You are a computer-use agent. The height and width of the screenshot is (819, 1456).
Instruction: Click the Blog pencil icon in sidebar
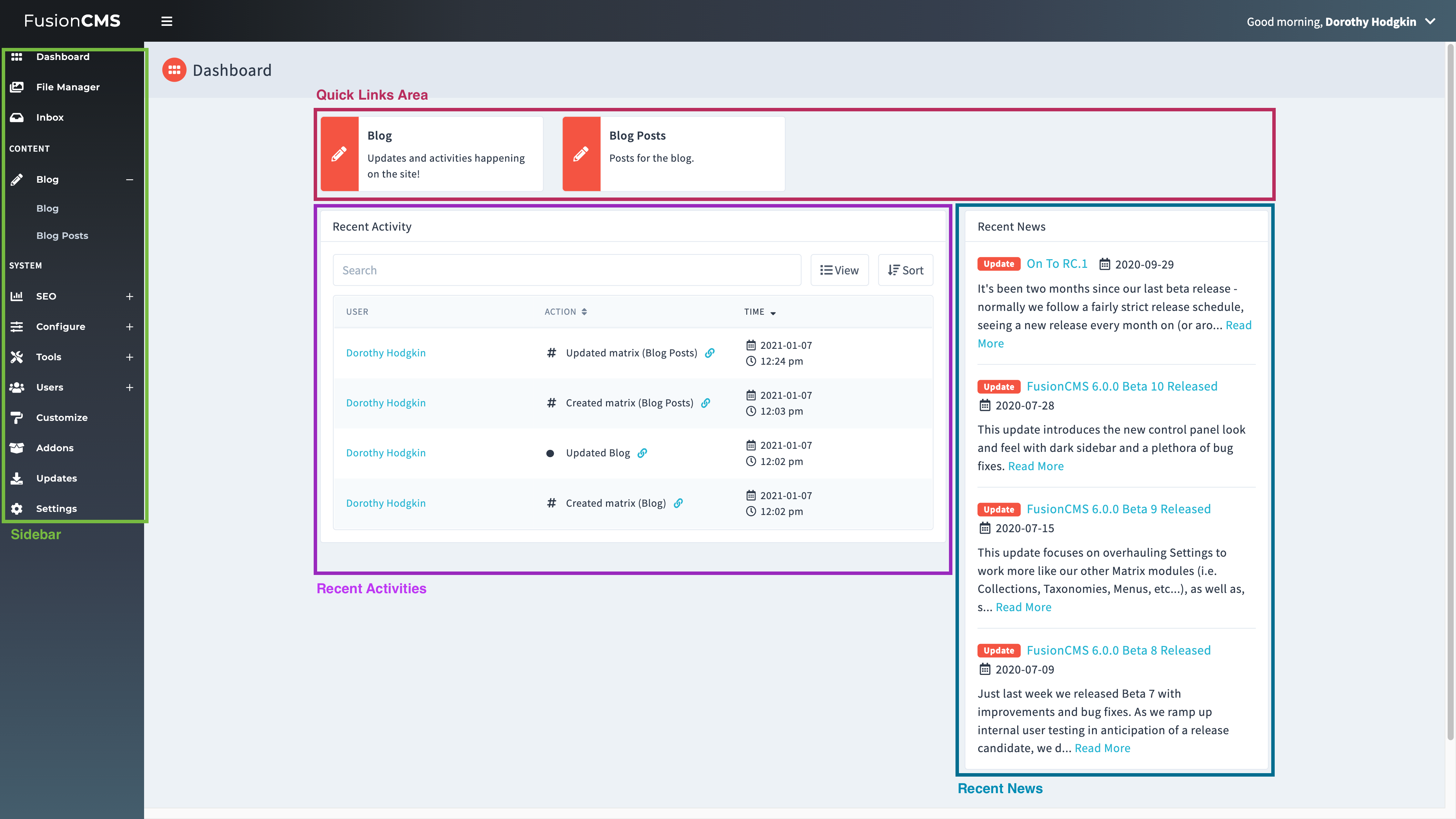(x=17, y=180)
